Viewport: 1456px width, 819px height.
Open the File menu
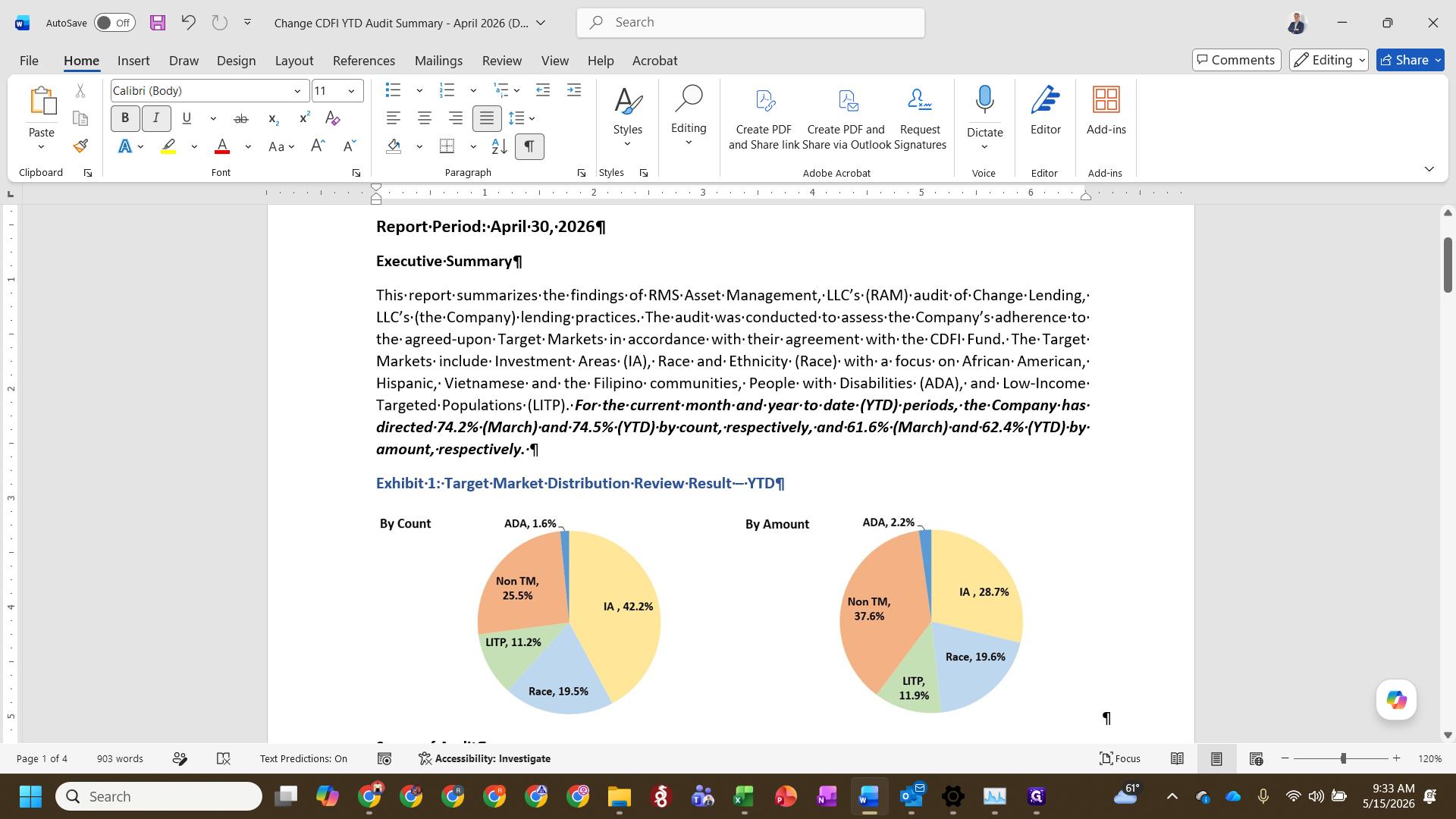29,61
